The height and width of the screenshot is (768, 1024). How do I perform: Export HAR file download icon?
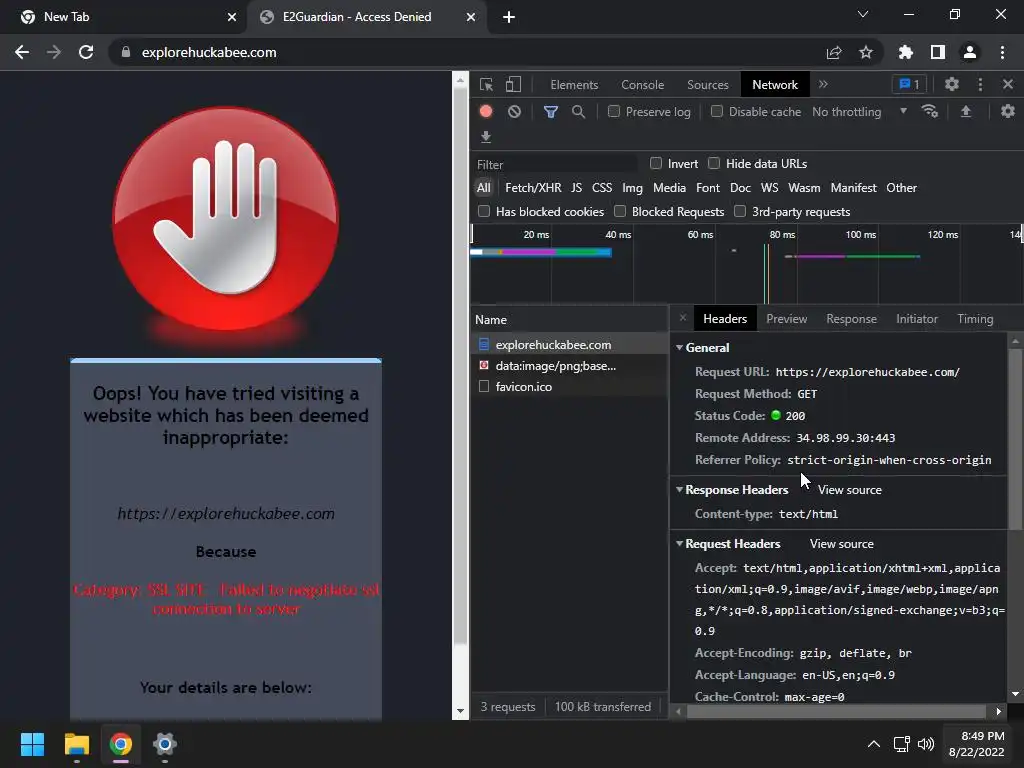(x=486, y=136)
